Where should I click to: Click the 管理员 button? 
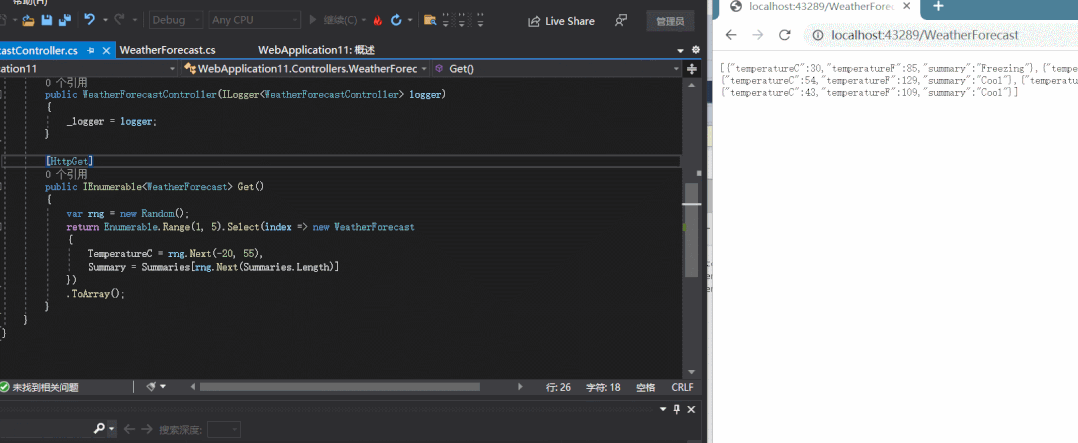(x=670, y=21)
